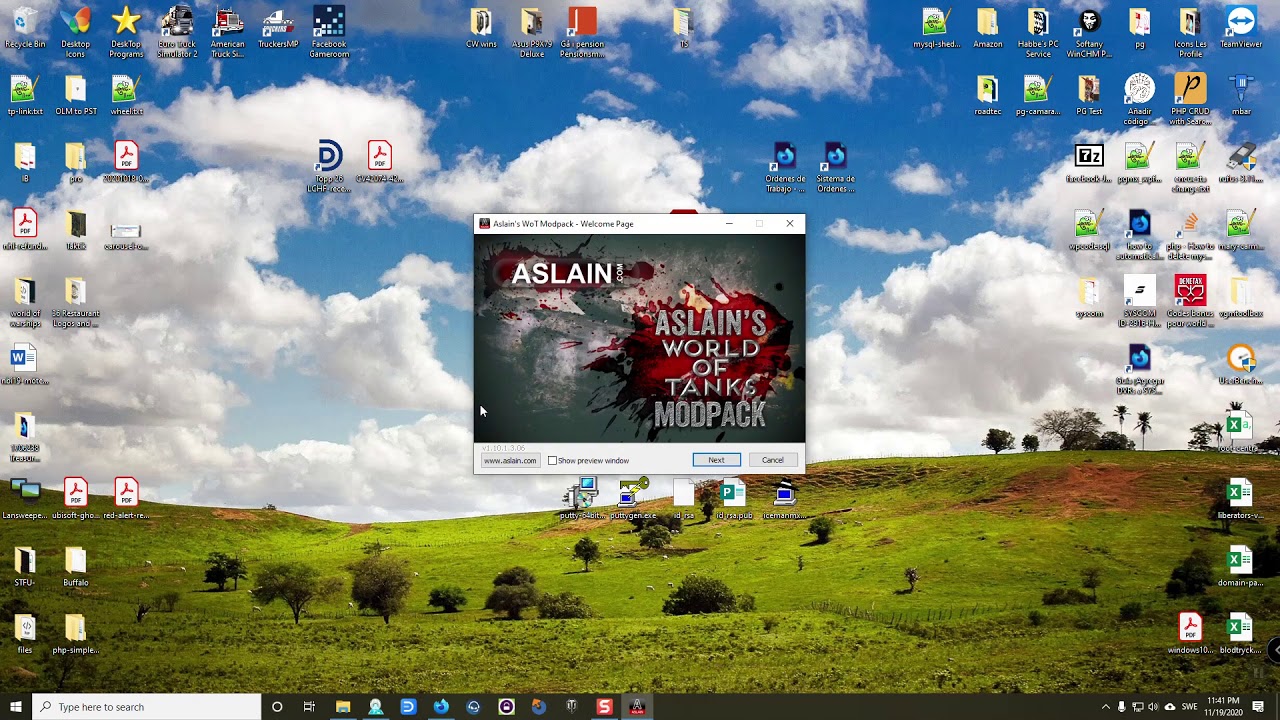1280x720 pixels.
Task: Close the Aslain's WoT Modpack window
Action: tap(790, 223)
